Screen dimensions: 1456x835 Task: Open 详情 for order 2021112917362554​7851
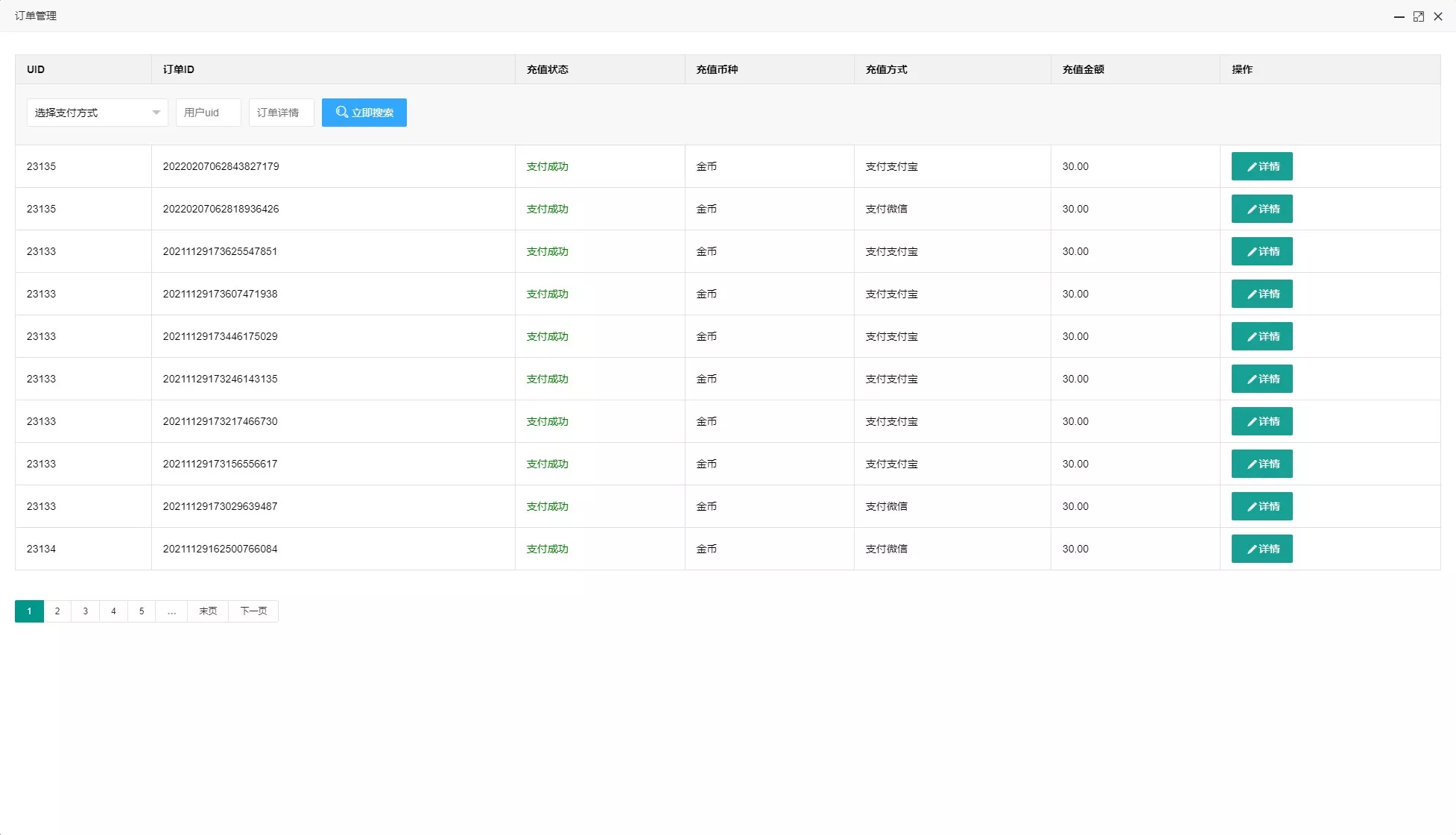pos(1262,251)
